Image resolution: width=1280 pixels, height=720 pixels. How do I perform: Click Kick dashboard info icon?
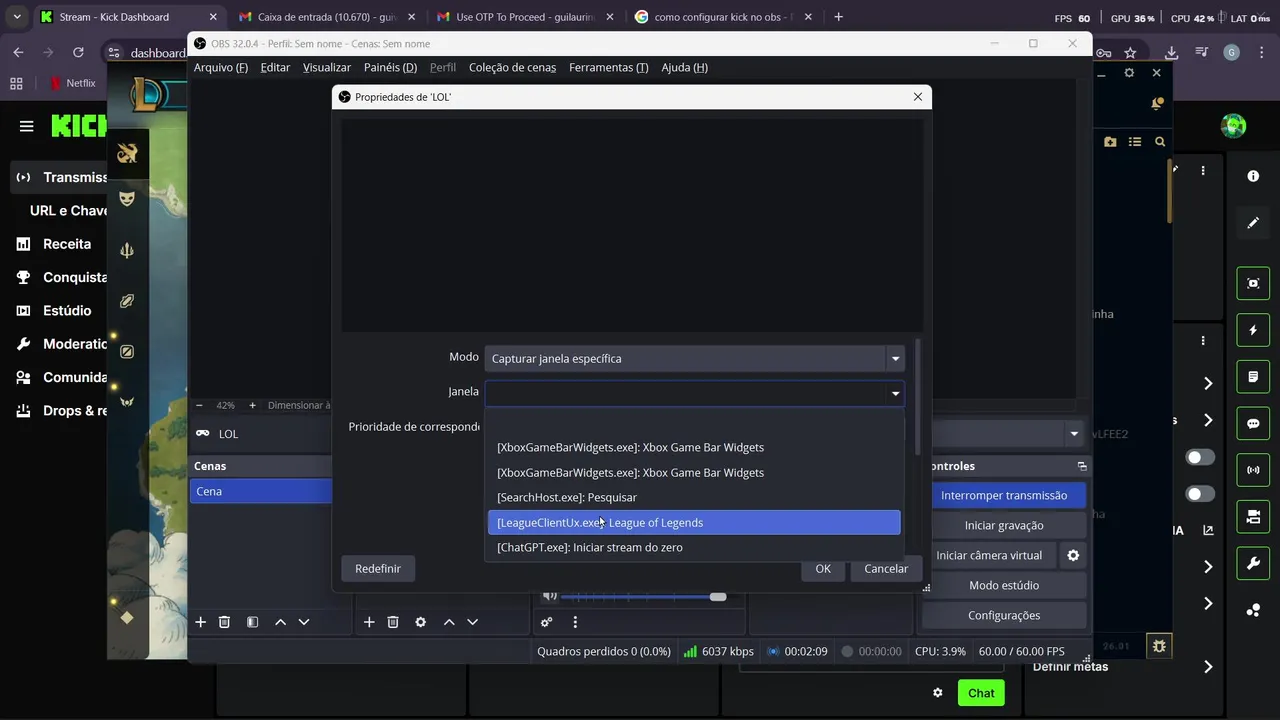click(1253, 176)
